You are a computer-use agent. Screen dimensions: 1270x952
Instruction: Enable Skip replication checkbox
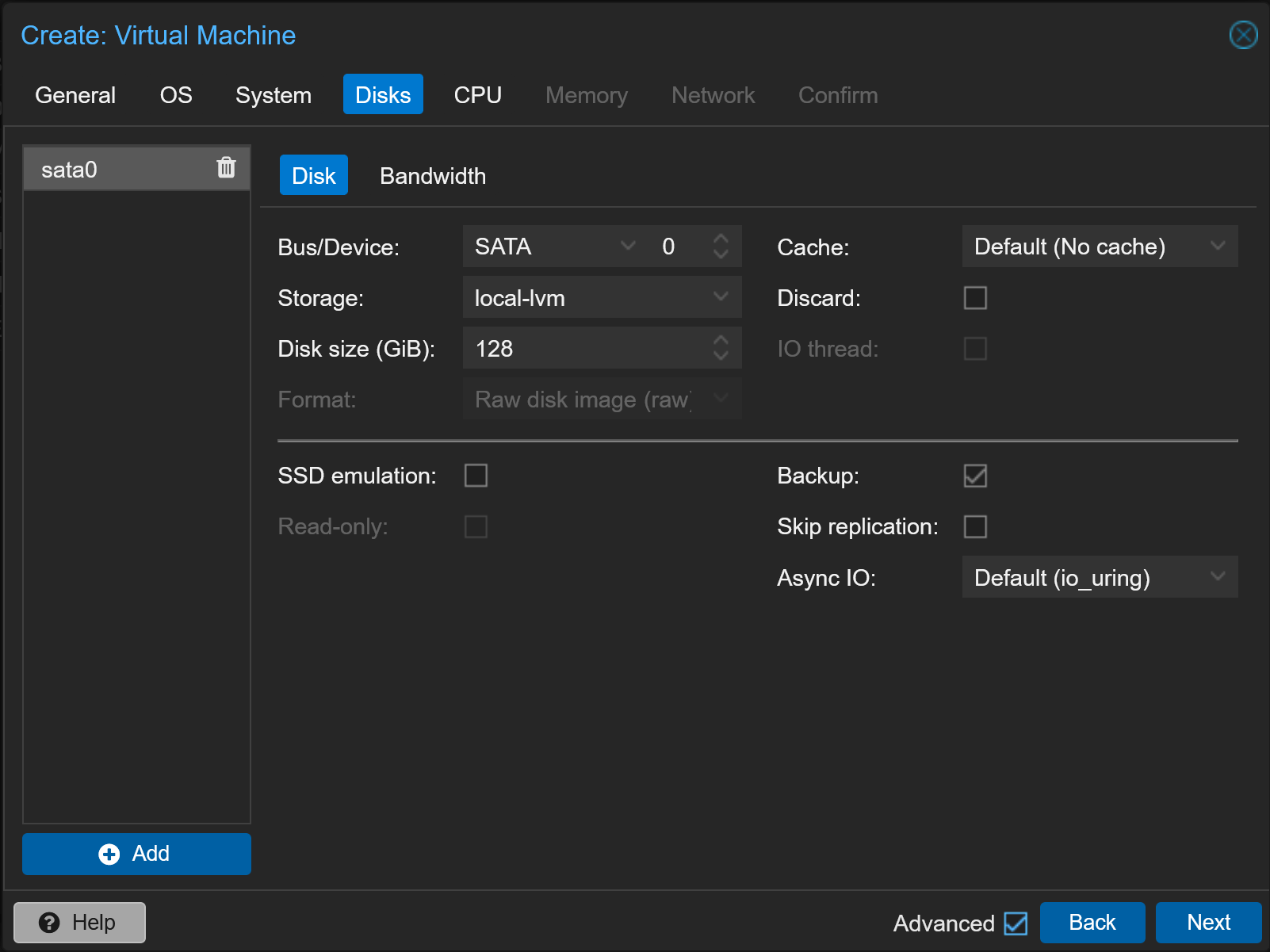[x=975, y=526]
